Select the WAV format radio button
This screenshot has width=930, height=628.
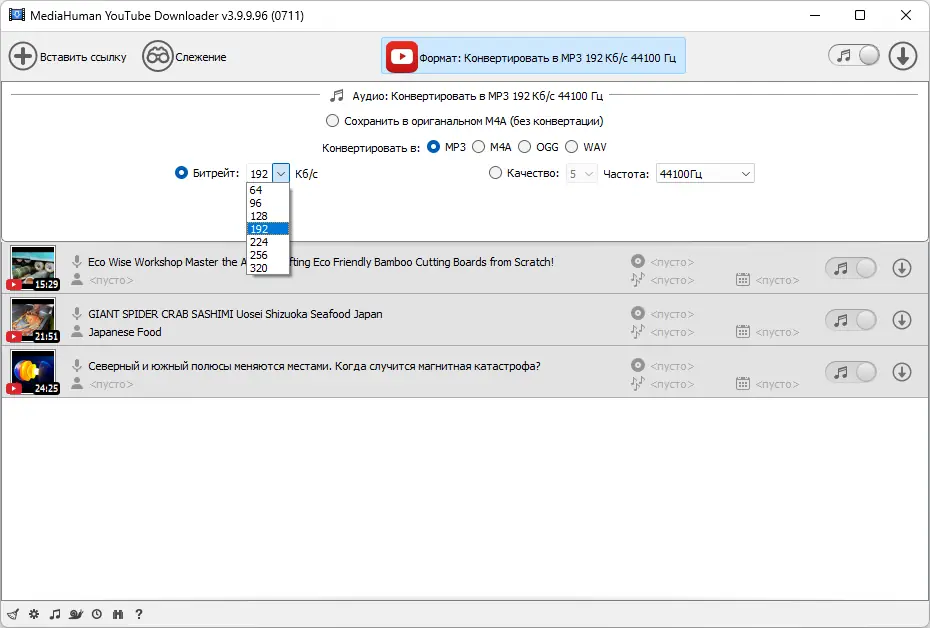coord(572,147)
